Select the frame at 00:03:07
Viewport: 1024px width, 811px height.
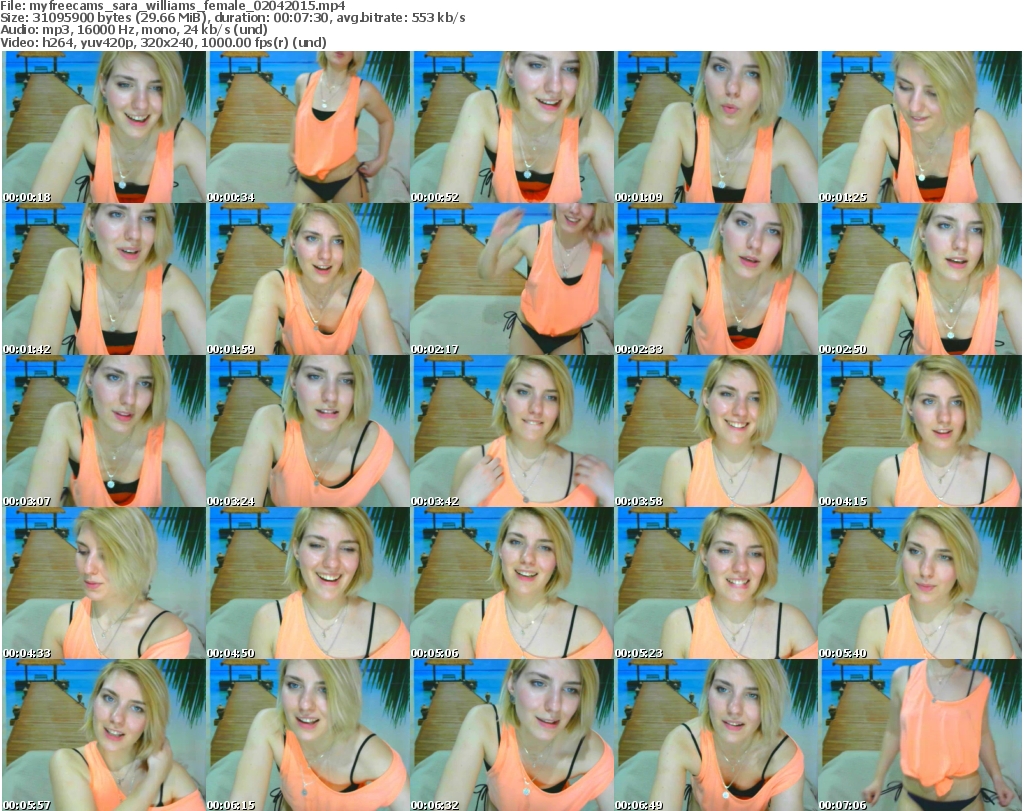pos(104,431)
